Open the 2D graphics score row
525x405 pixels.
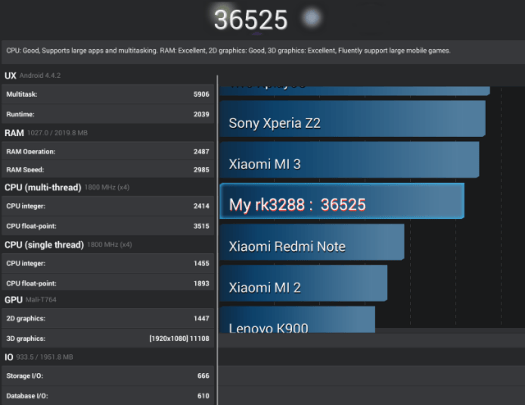[108, 318]
